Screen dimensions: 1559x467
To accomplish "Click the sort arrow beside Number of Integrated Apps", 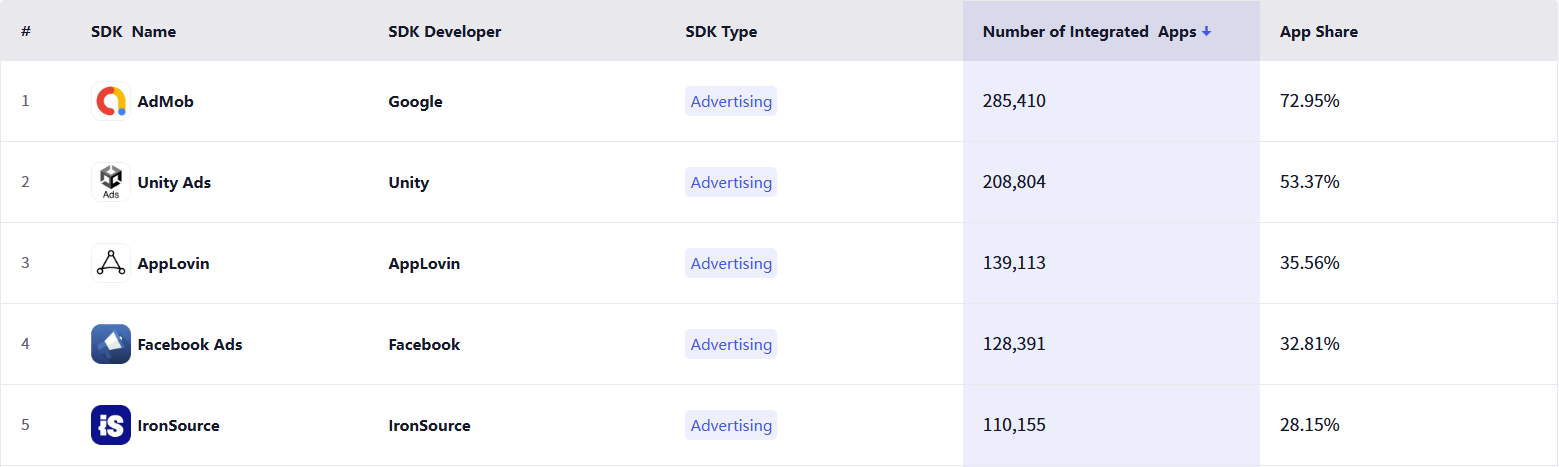I will [x=1207, y=32].
